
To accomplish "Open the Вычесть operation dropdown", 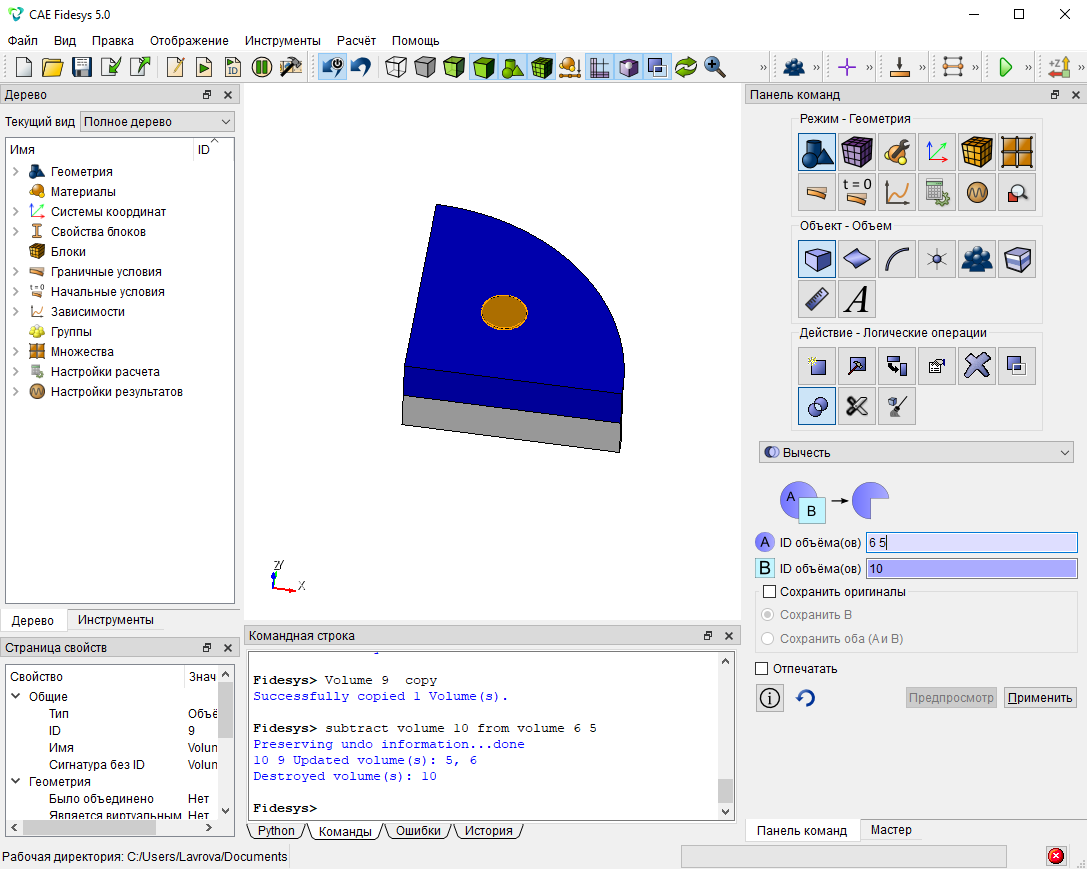I will point(916,453).
